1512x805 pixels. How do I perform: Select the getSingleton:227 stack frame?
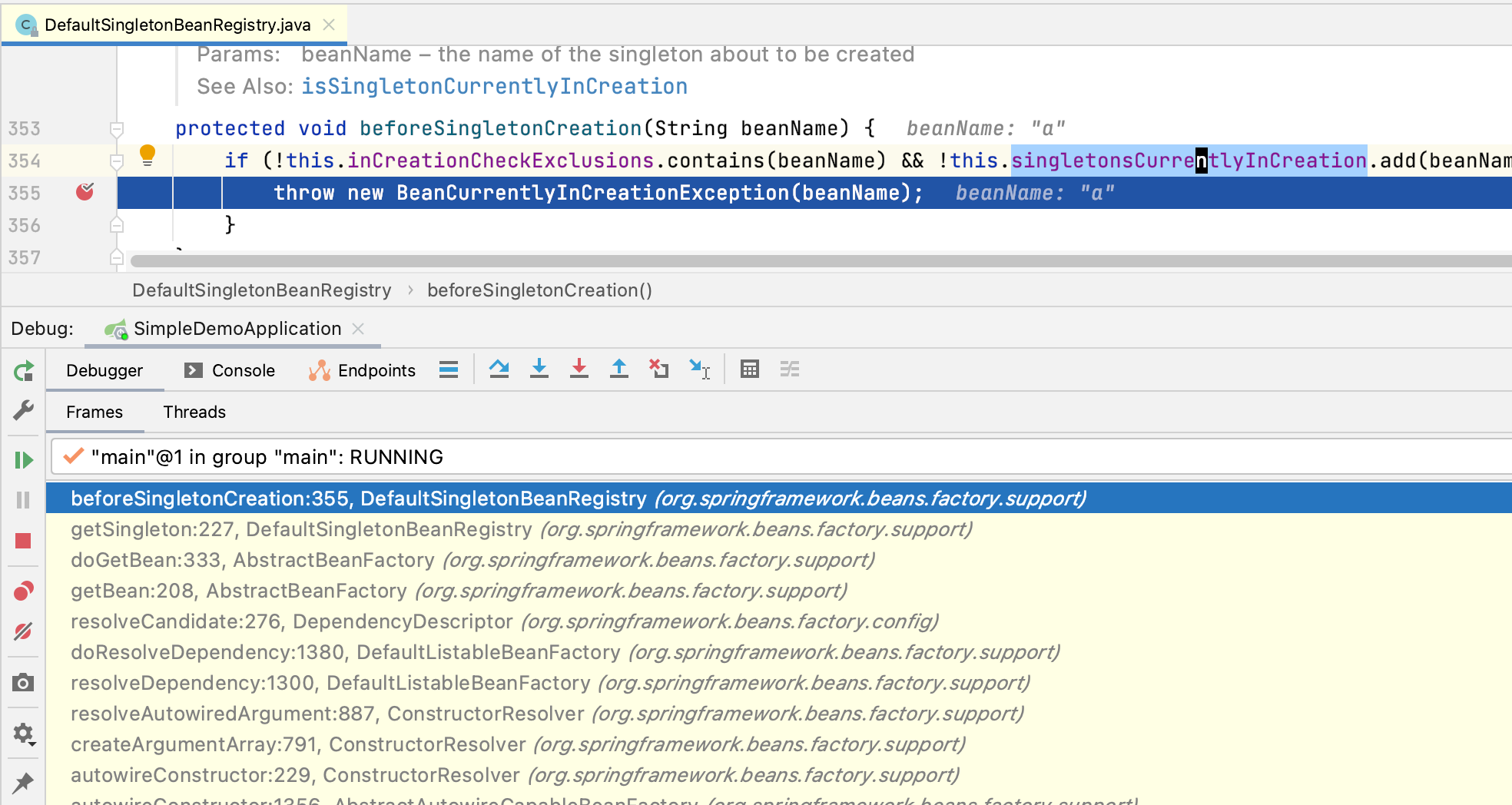pyautogui.click(x=779, y=529)
